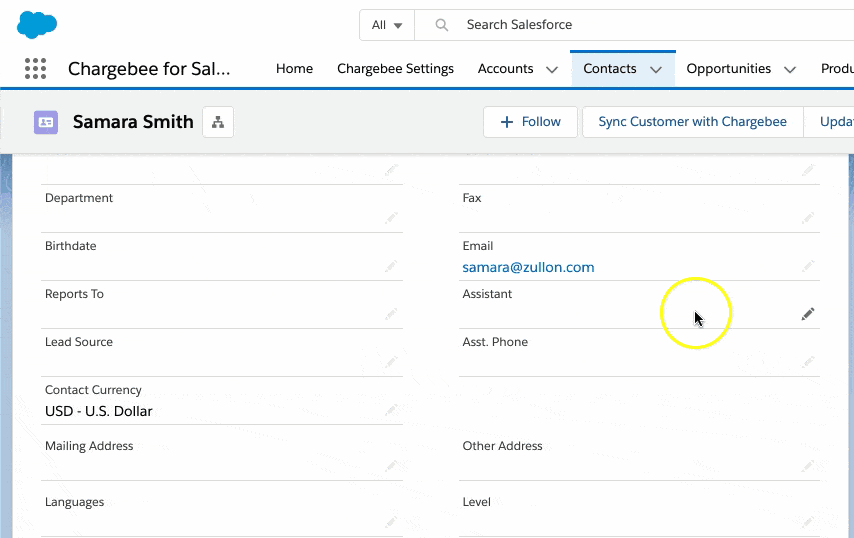
Task: Edit the Email field pencil icon
Action: [x=808, y=267]
